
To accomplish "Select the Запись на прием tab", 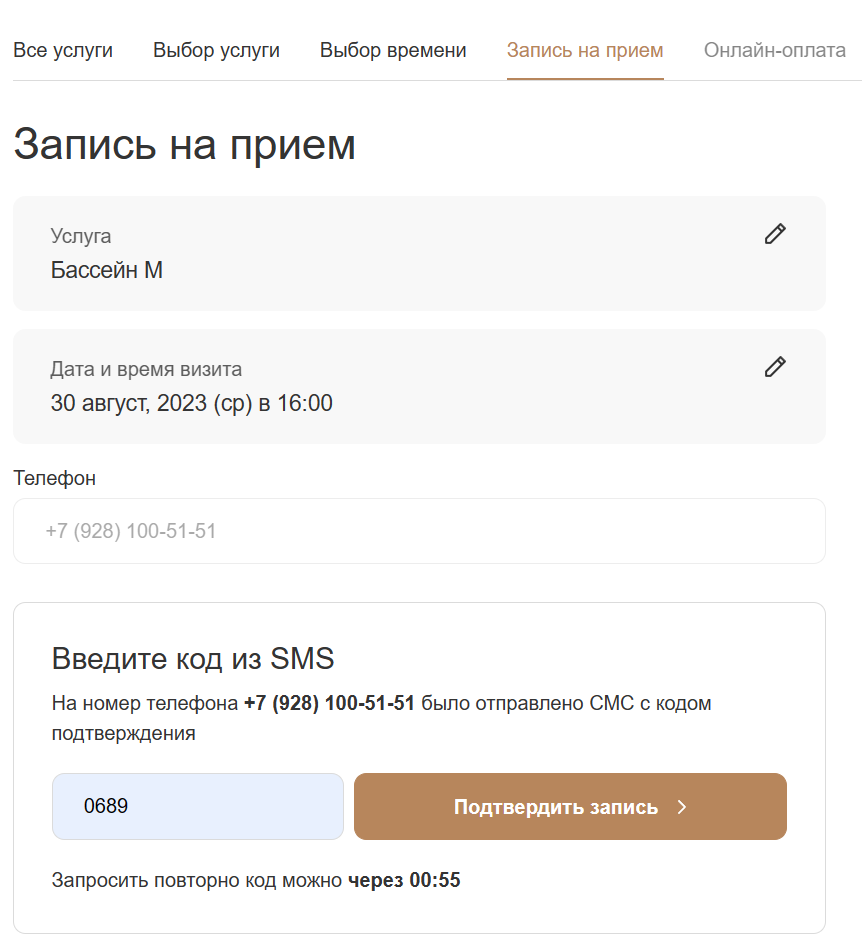I will pyautogui.click(x=585, y=50).
